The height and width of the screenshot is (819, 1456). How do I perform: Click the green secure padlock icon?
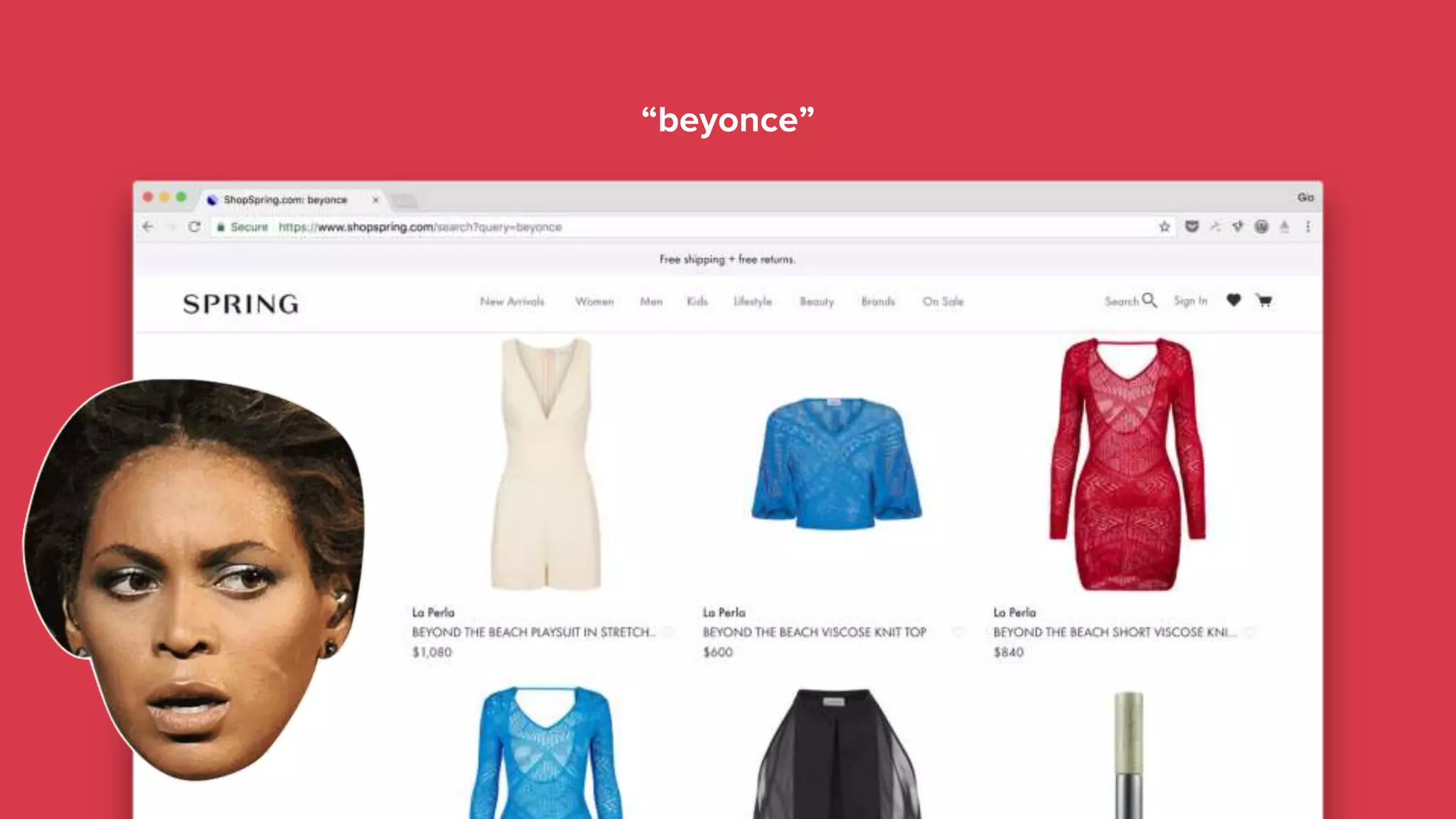coord(221,227)
